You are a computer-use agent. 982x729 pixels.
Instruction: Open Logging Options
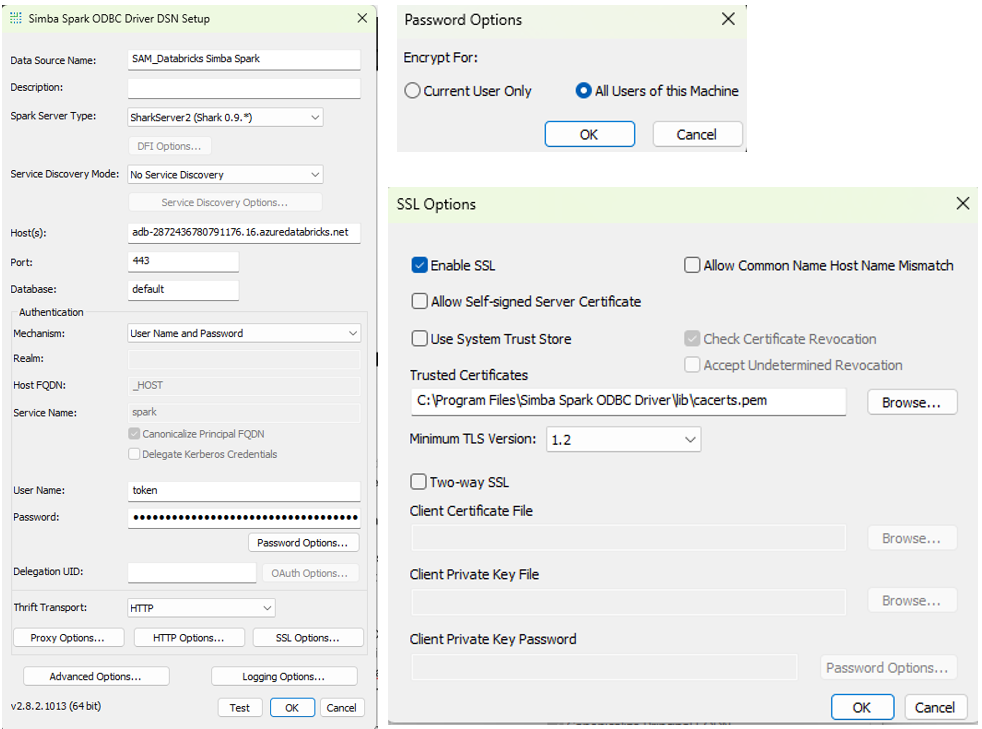click(x=284, y=676)
